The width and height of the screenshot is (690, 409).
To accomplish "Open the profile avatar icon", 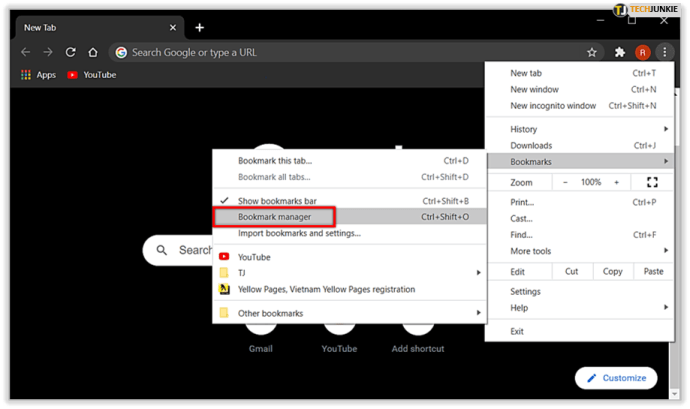I will tap(642, 53).
